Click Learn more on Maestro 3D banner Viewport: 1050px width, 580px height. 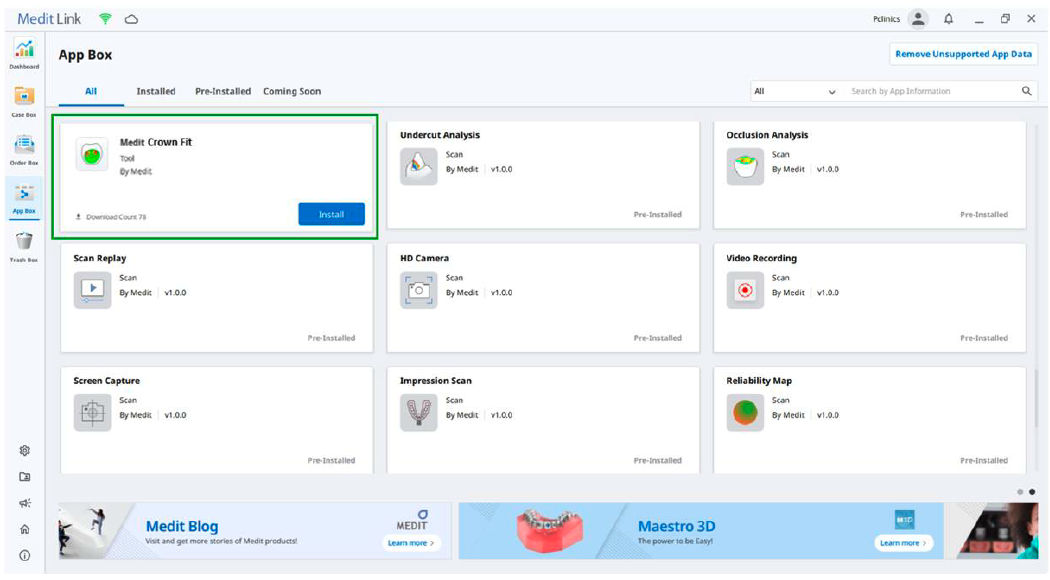[x=903, y=542]
